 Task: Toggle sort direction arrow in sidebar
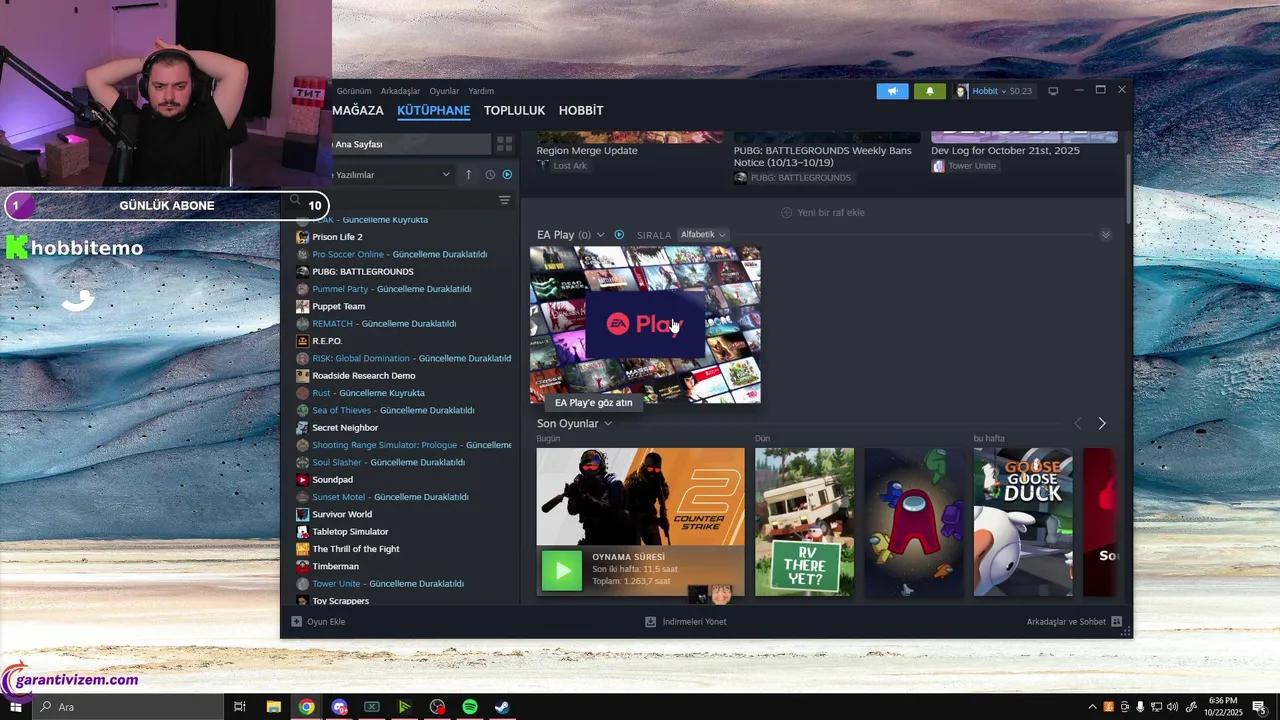468,175
